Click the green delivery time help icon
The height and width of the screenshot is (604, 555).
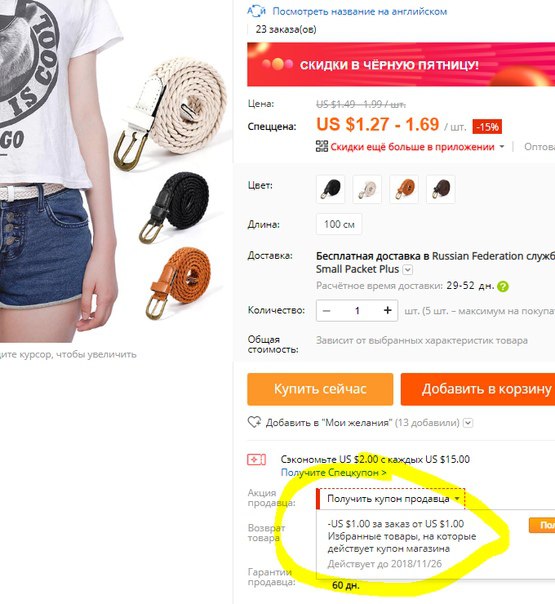503,286
